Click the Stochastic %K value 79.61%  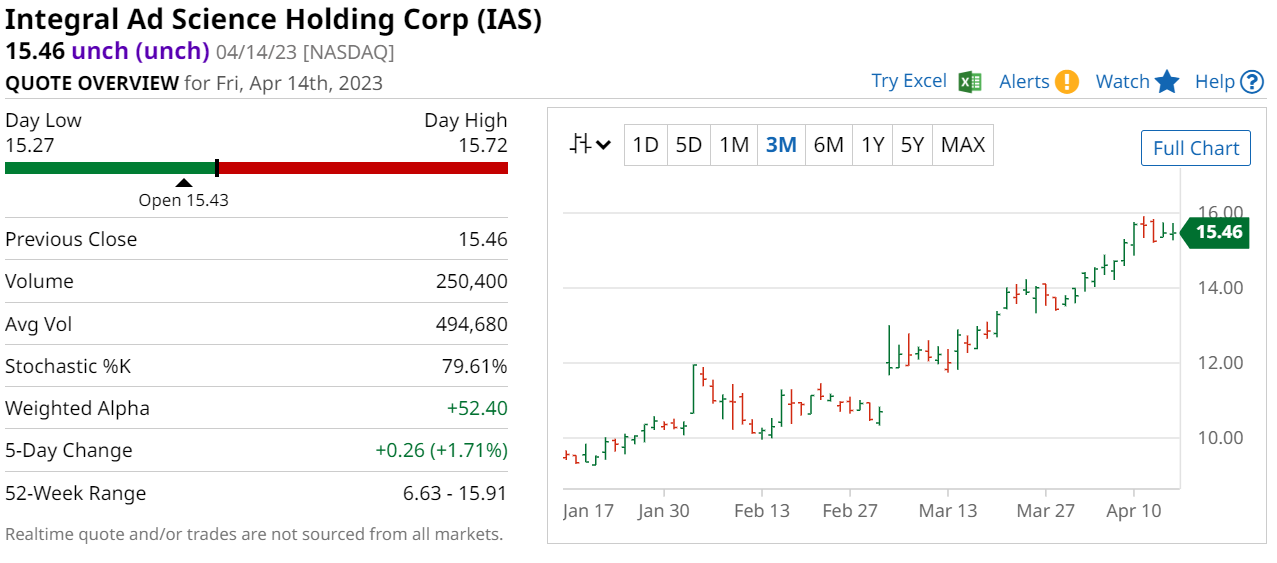[475, 366]
